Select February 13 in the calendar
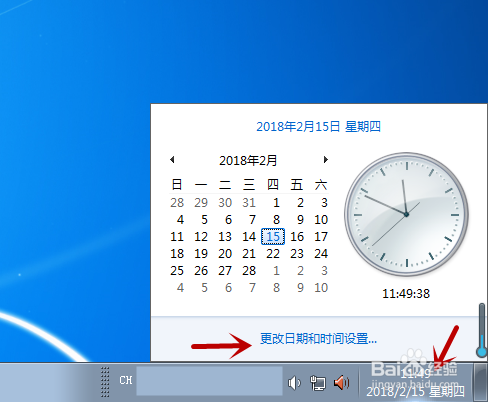 pyautogui.click(x=225, y=237)
